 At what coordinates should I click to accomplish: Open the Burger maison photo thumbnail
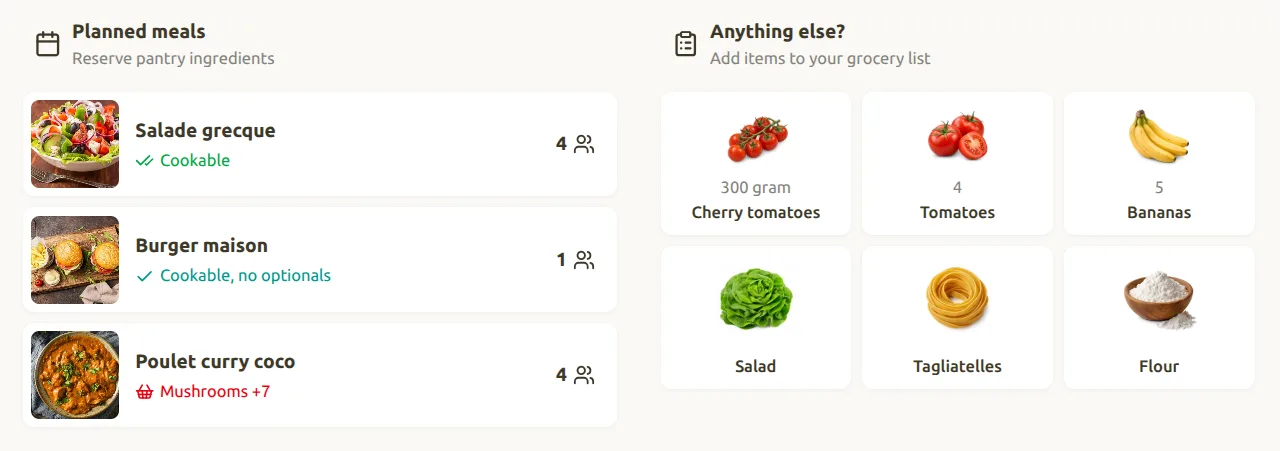coord(75,260)
